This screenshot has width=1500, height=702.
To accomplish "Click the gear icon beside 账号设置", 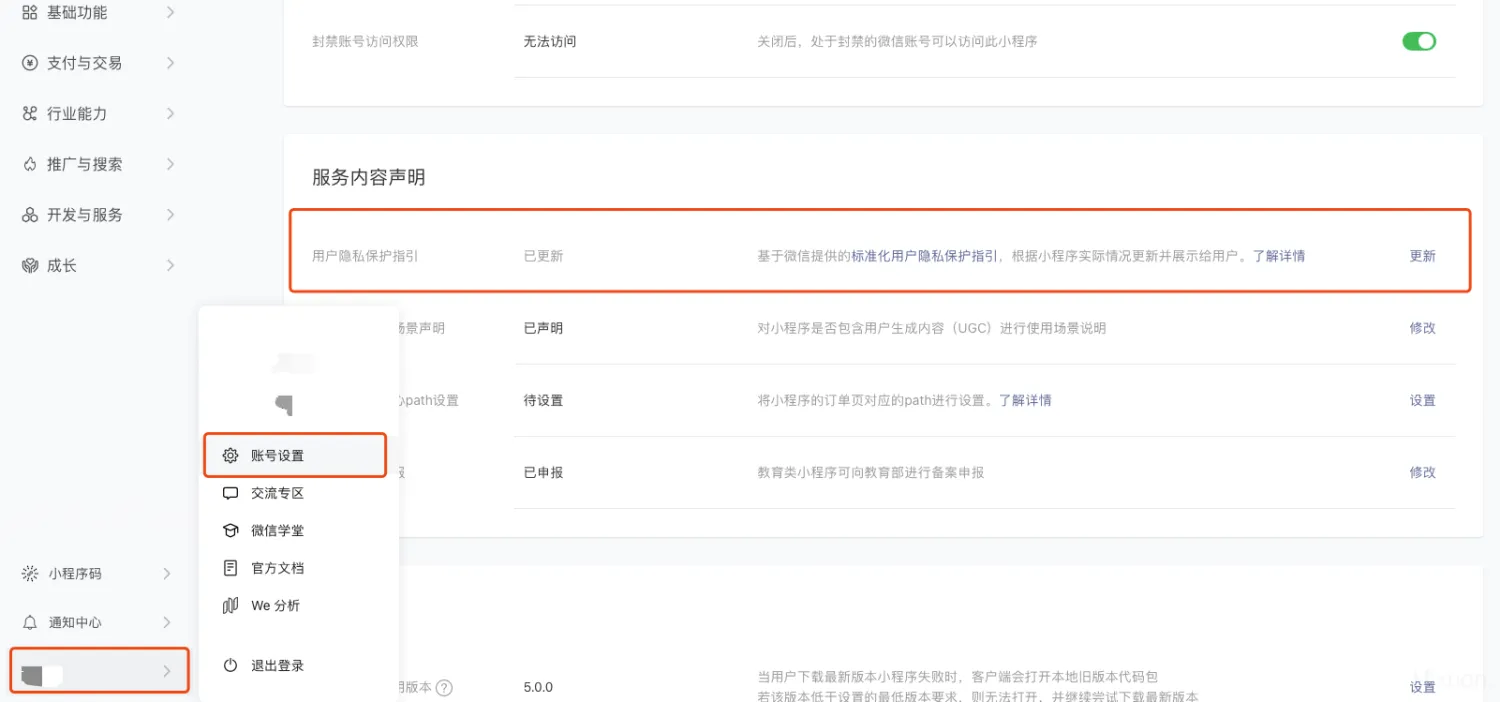I will [230, 455].
